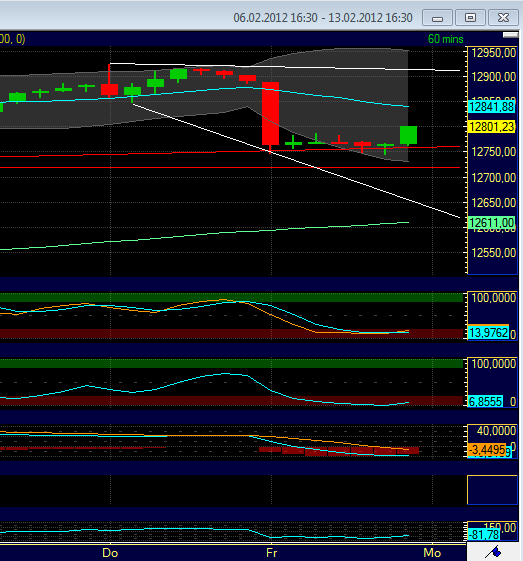Click the 12750,00 price scale value
This screenshot has width=523, height=561.
click(494, 152)
